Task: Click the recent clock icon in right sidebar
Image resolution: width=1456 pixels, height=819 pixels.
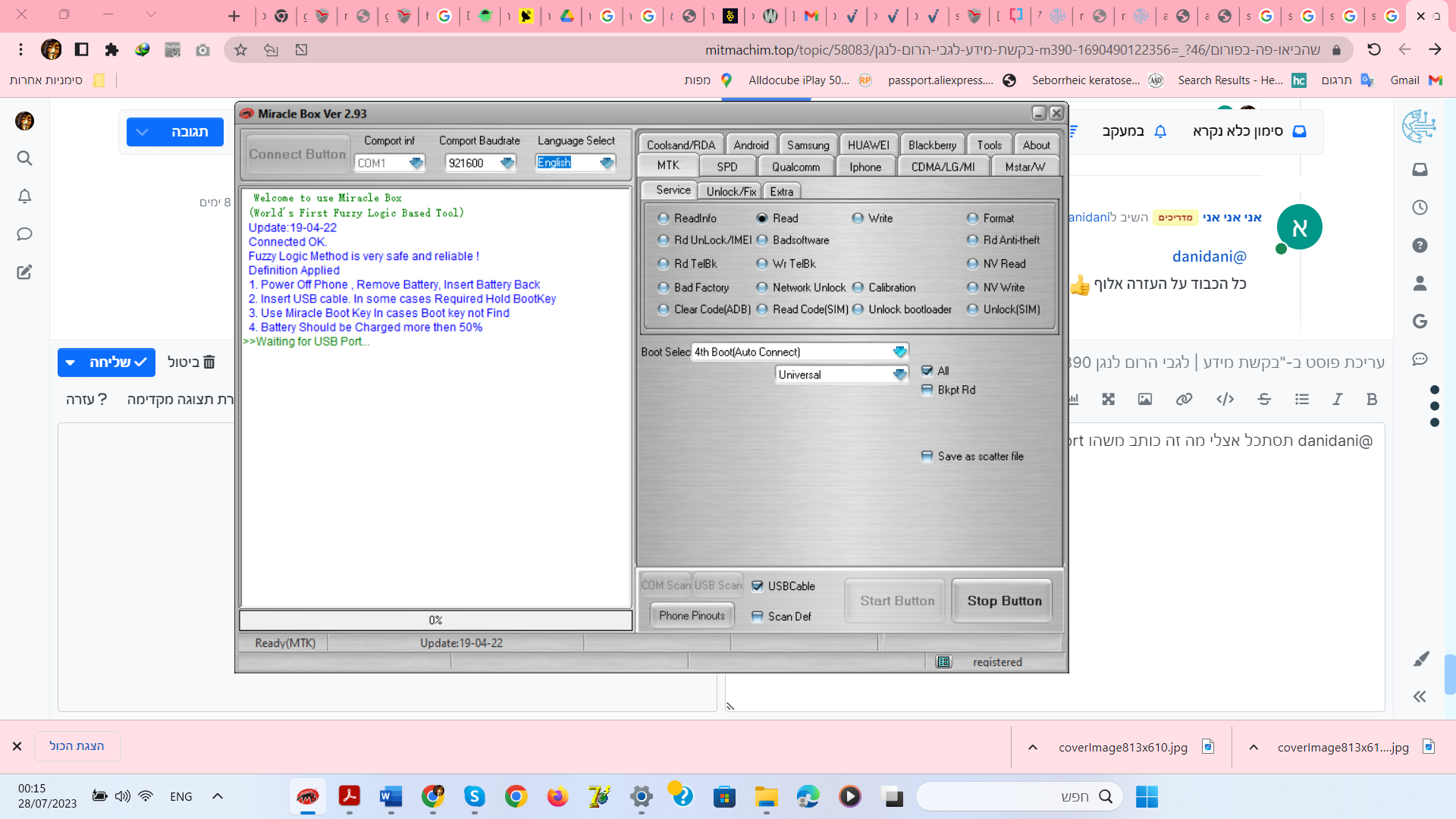Action: (1420, 208)
